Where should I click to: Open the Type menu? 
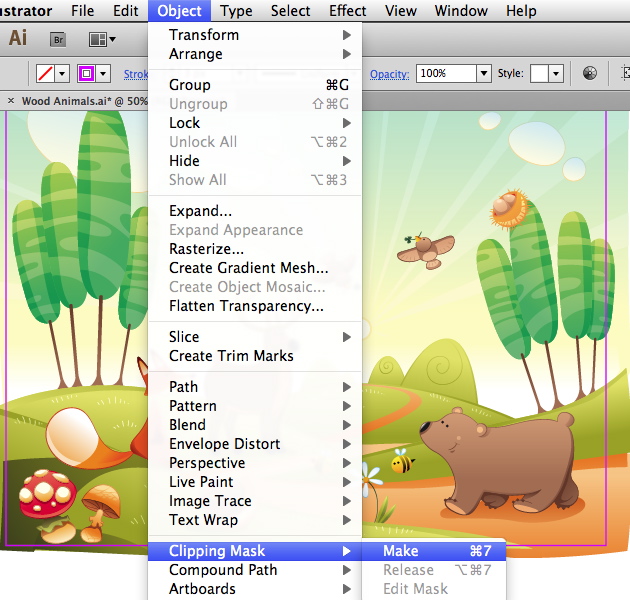(x=236, y=11)
